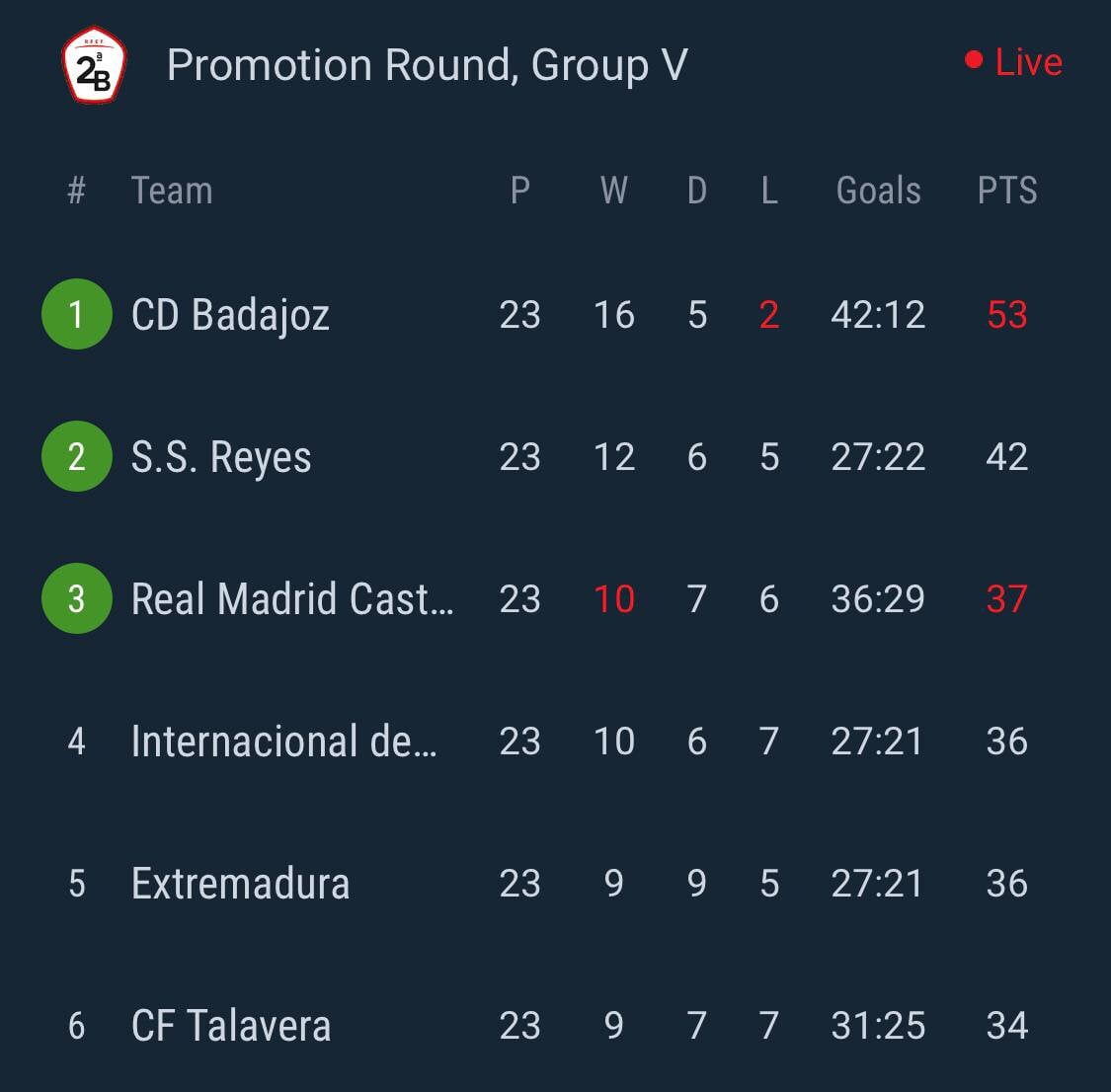This screenshot has height=1092, width=1111.
Task: Sort by the PTS column header
Action: 1007,190
